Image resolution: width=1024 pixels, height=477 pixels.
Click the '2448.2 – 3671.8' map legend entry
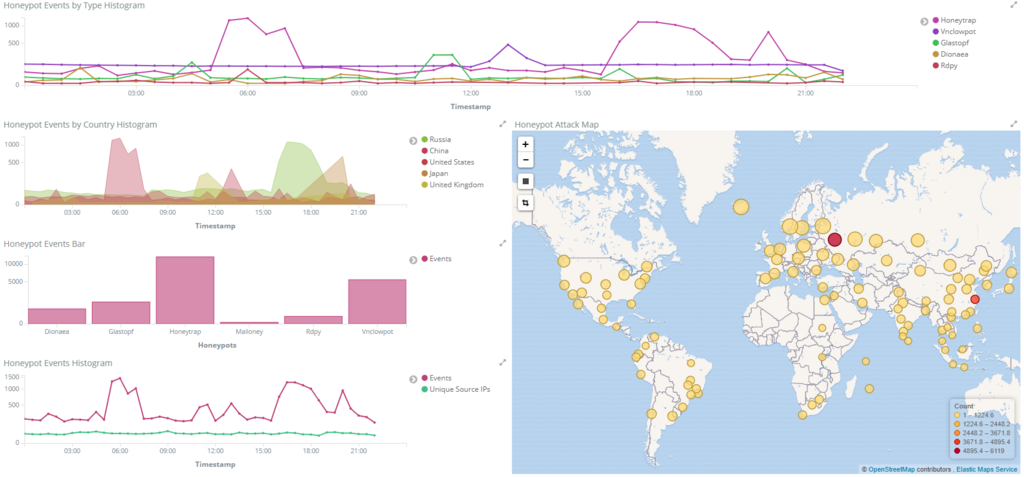coord(982,433)
